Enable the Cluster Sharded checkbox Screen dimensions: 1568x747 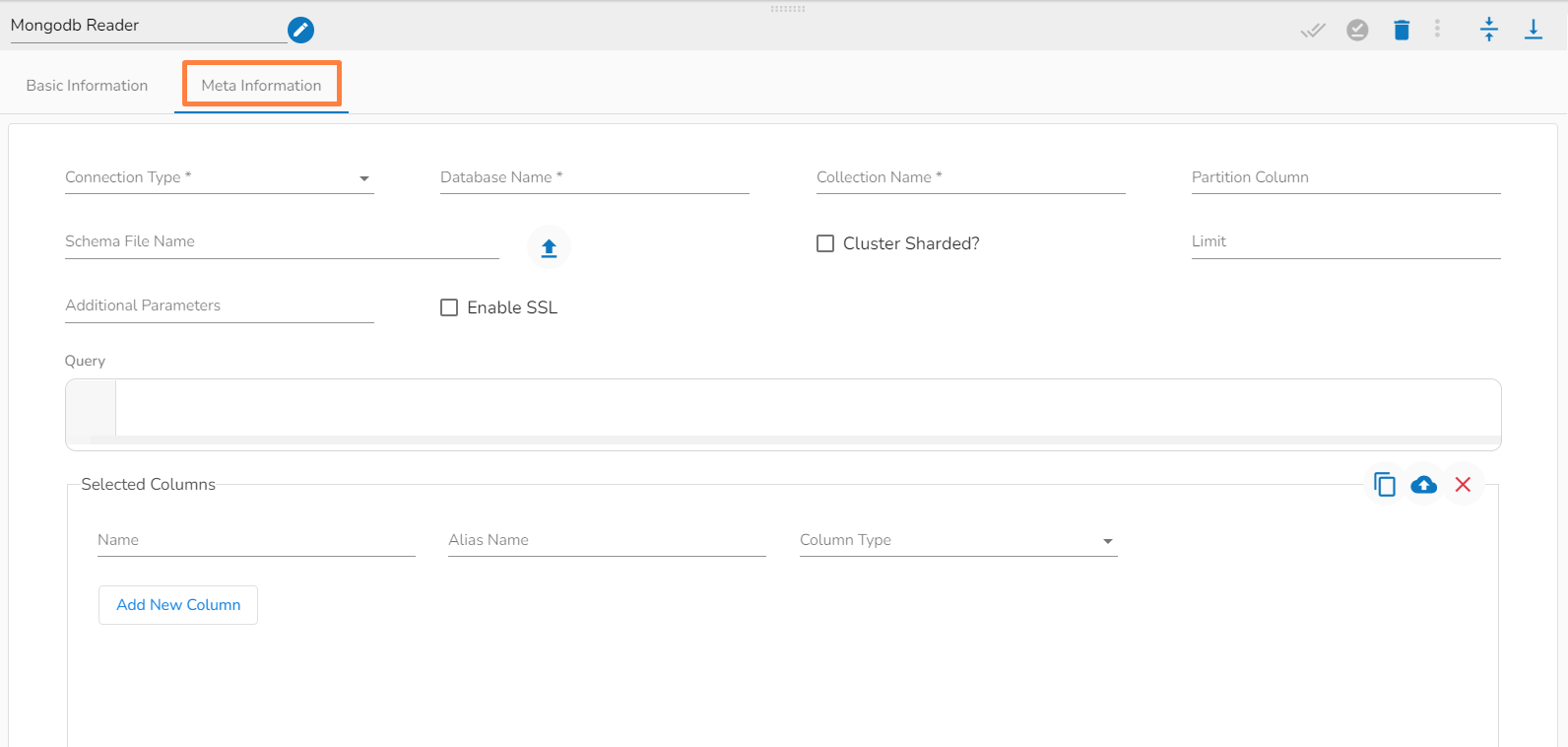tap(825, 243)
